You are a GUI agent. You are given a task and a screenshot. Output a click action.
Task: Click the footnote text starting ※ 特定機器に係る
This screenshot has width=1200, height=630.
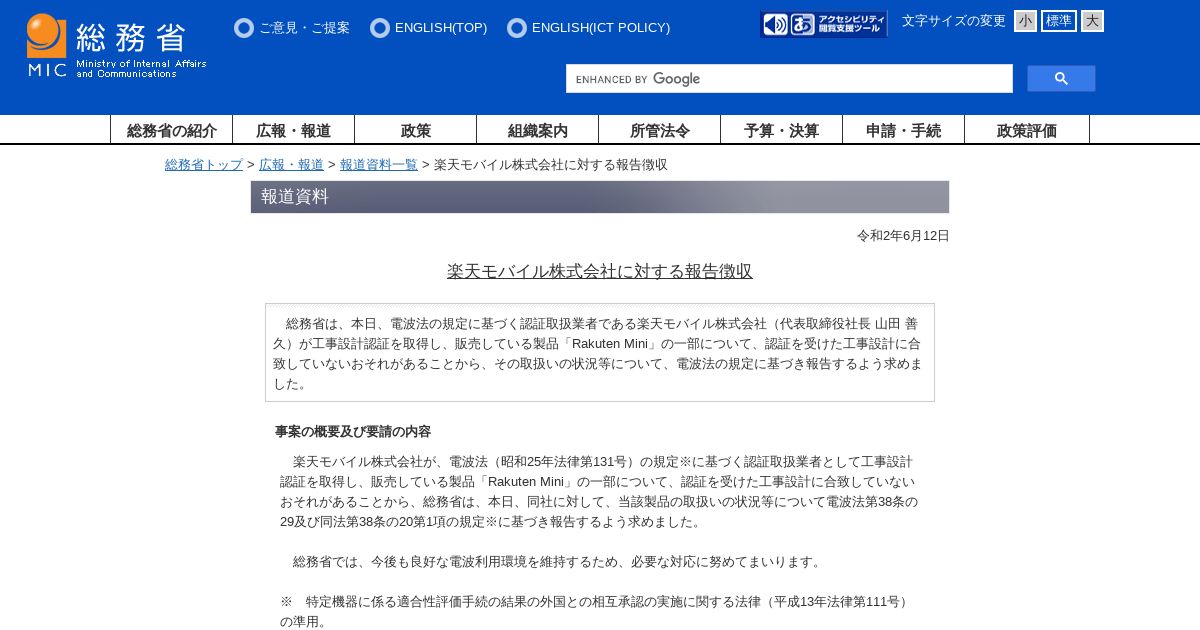pyautogui.click(x=596, y=611)
